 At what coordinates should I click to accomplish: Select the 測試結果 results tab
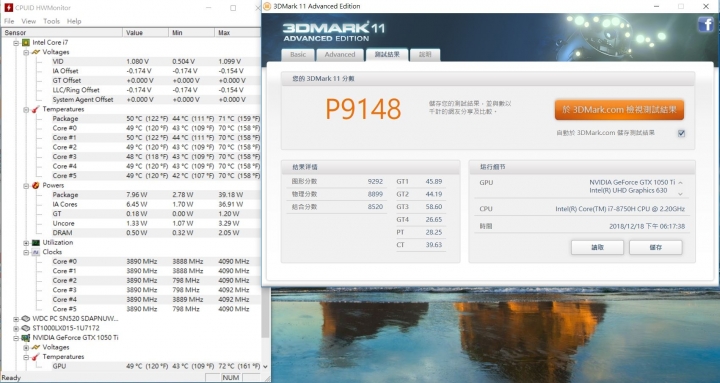[387, 54]
